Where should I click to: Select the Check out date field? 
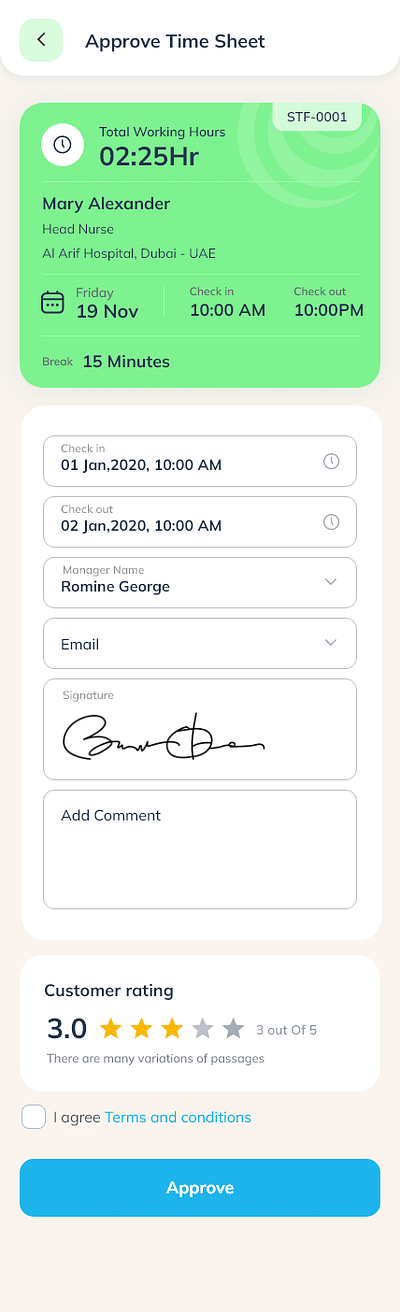(200, 522)
